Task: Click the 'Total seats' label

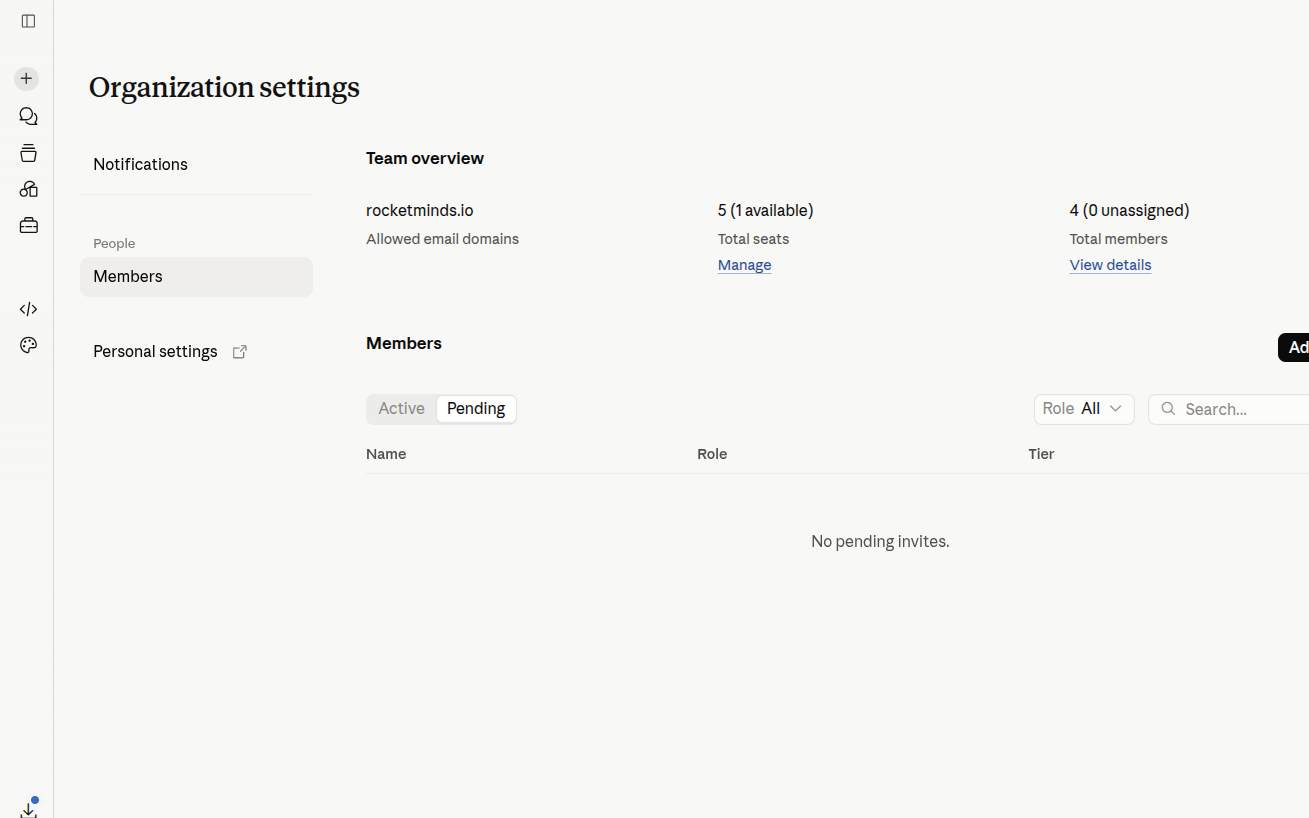Action: coord(754,239)
